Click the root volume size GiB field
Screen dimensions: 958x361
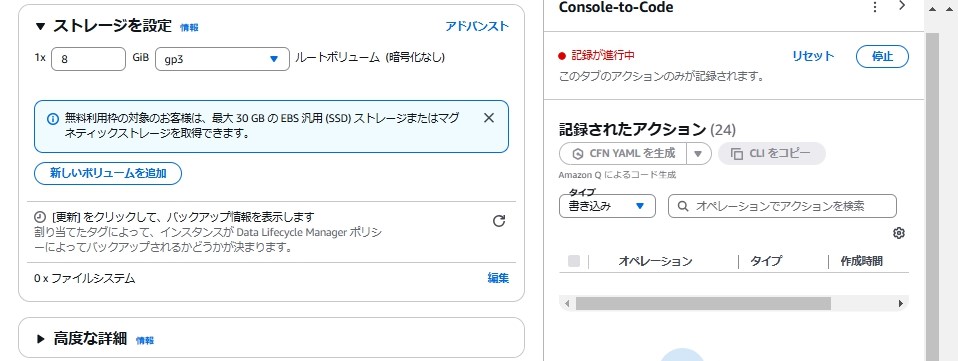89,59
